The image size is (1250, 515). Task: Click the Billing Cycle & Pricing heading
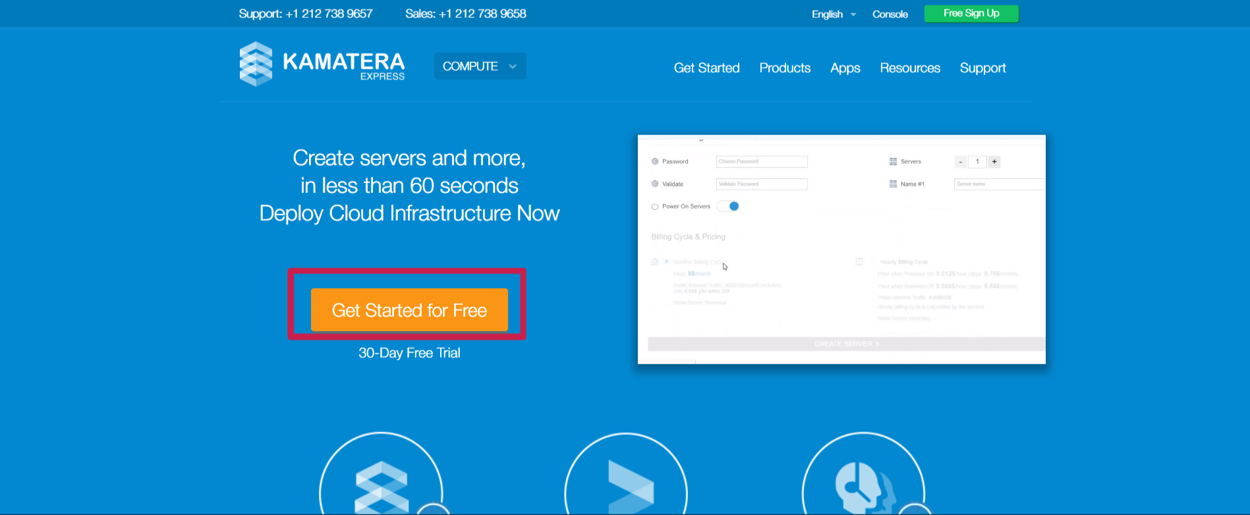(x=688, y=237)
